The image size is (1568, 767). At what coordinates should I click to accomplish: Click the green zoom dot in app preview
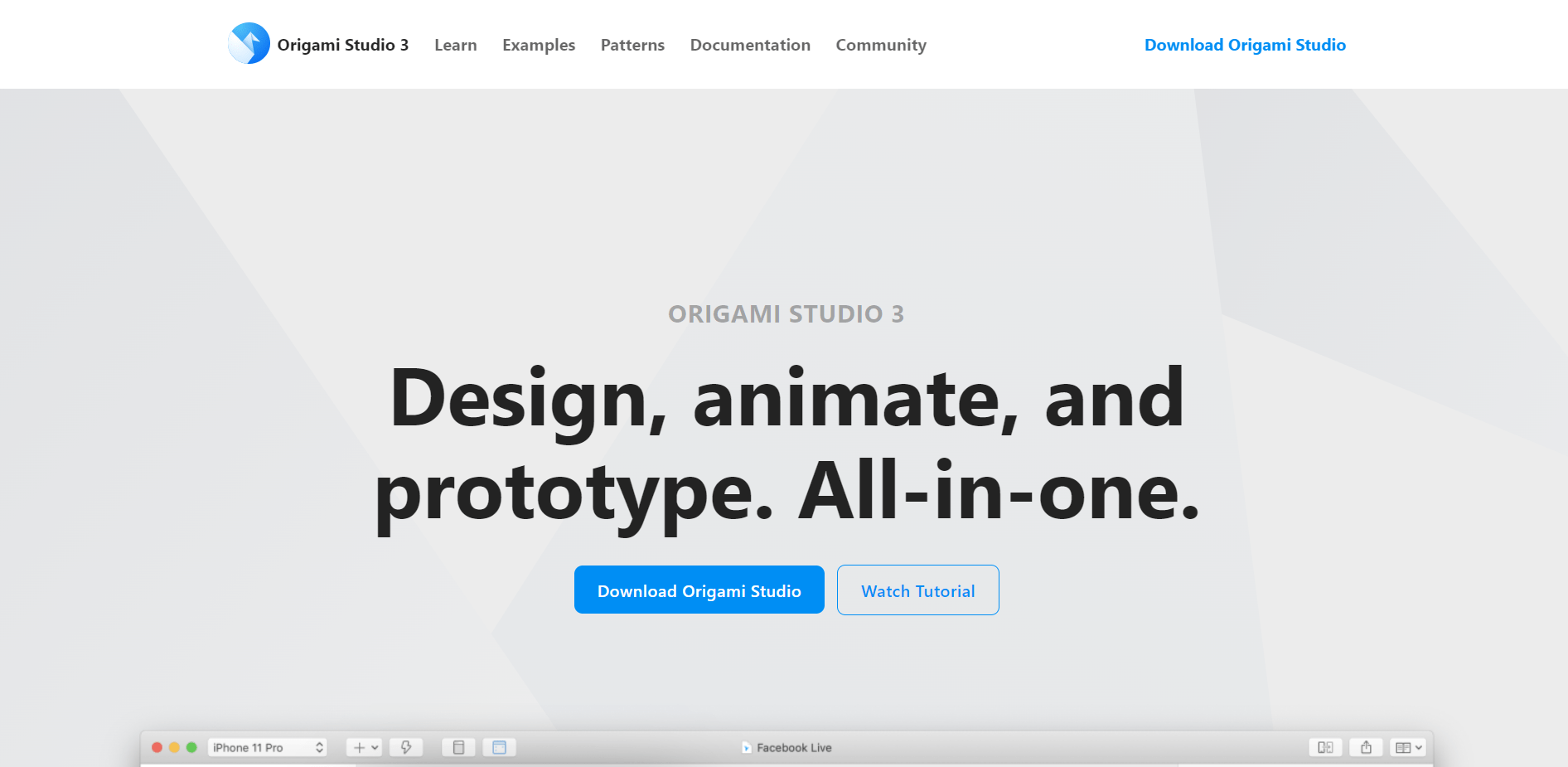pyautogui.click(x=191, y=747)
